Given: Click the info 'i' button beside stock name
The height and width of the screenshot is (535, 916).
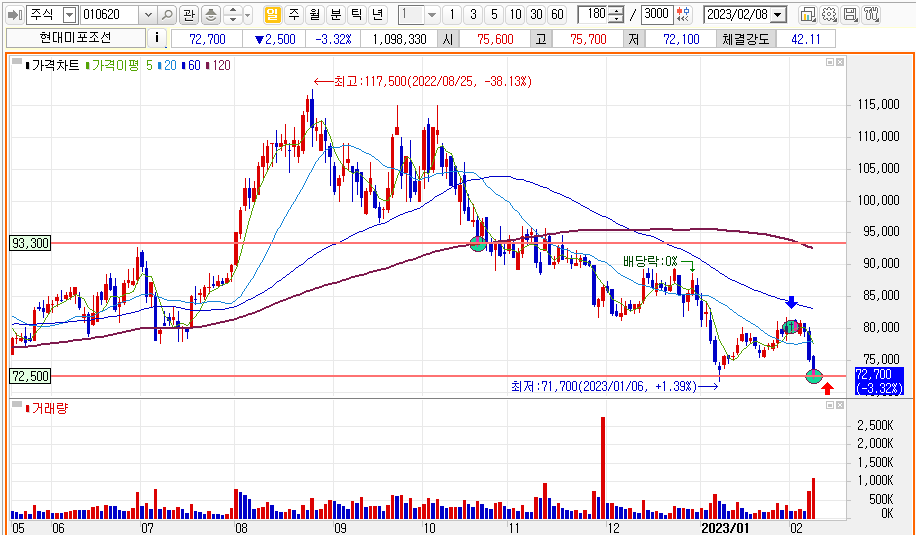Looking at the screenshot, I should pyautogui.click(x=157, y=39).
